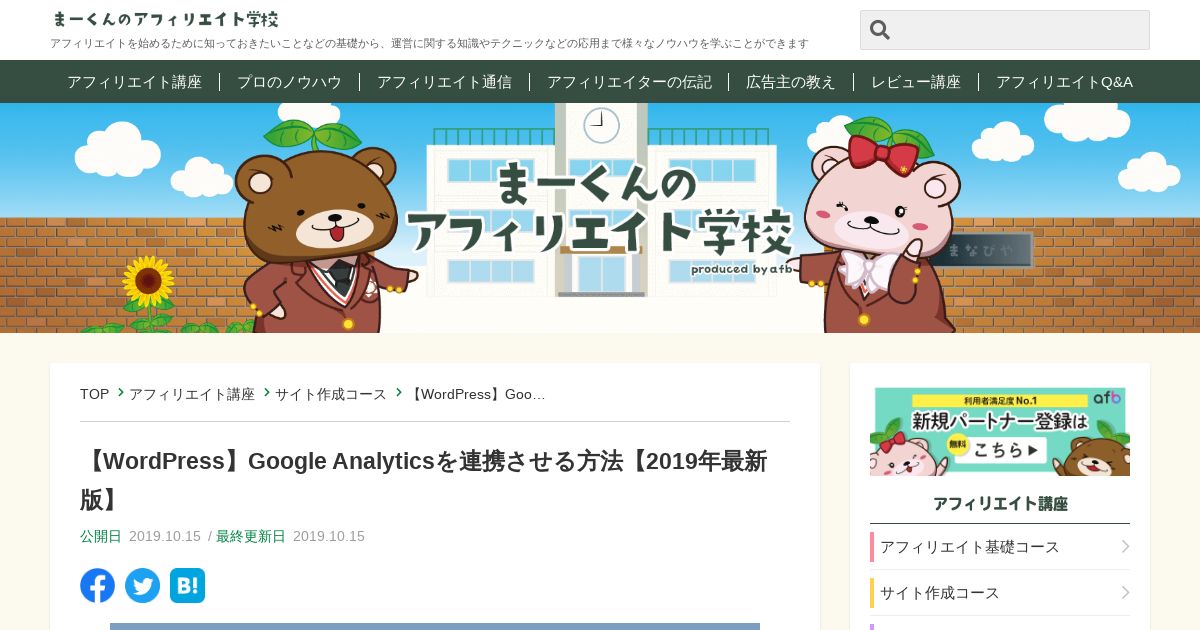Open アフィリエイト基礎コース in the sidebar
Image resolution: width=1200 pixels, height=630 pixels.
pyautogui.click(x=1000, y=547)
